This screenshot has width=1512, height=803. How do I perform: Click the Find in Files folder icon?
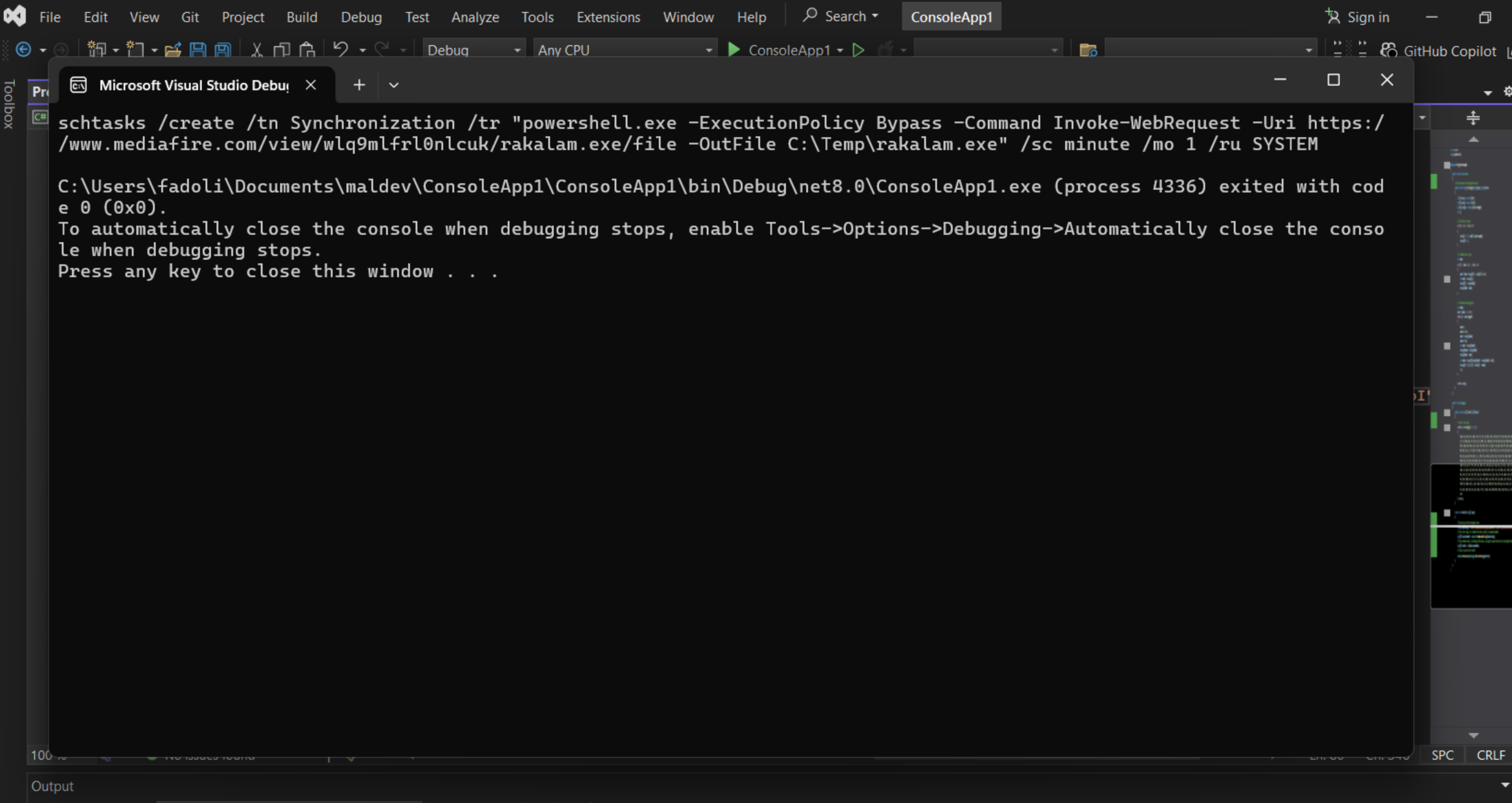click(1088, 51)
